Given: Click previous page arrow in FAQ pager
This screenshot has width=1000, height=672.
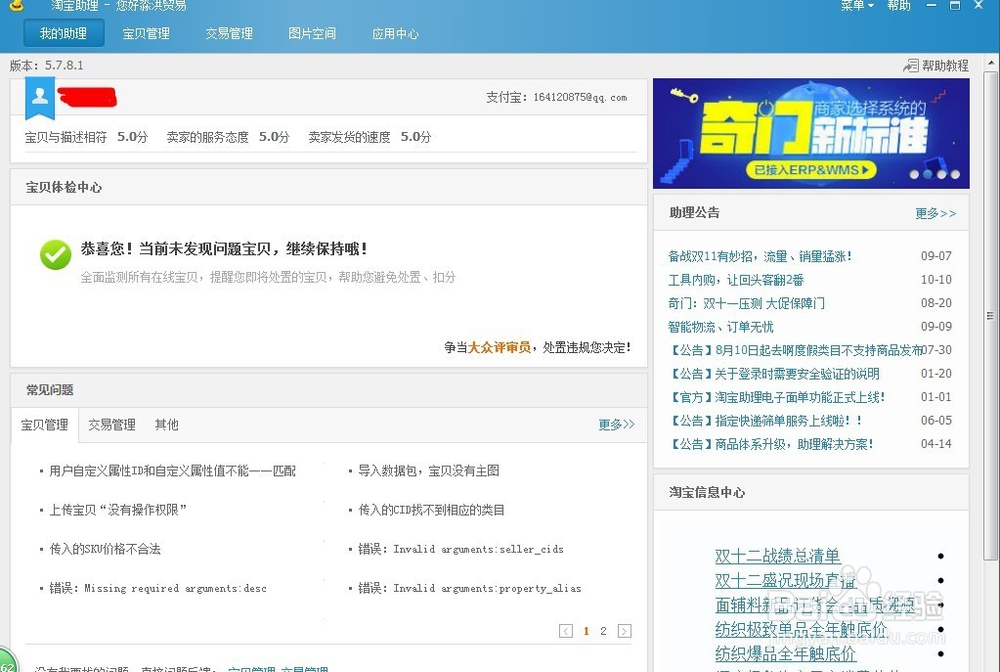Looking at the screenshot, I should pyautogui.click(x=566, y=631).
